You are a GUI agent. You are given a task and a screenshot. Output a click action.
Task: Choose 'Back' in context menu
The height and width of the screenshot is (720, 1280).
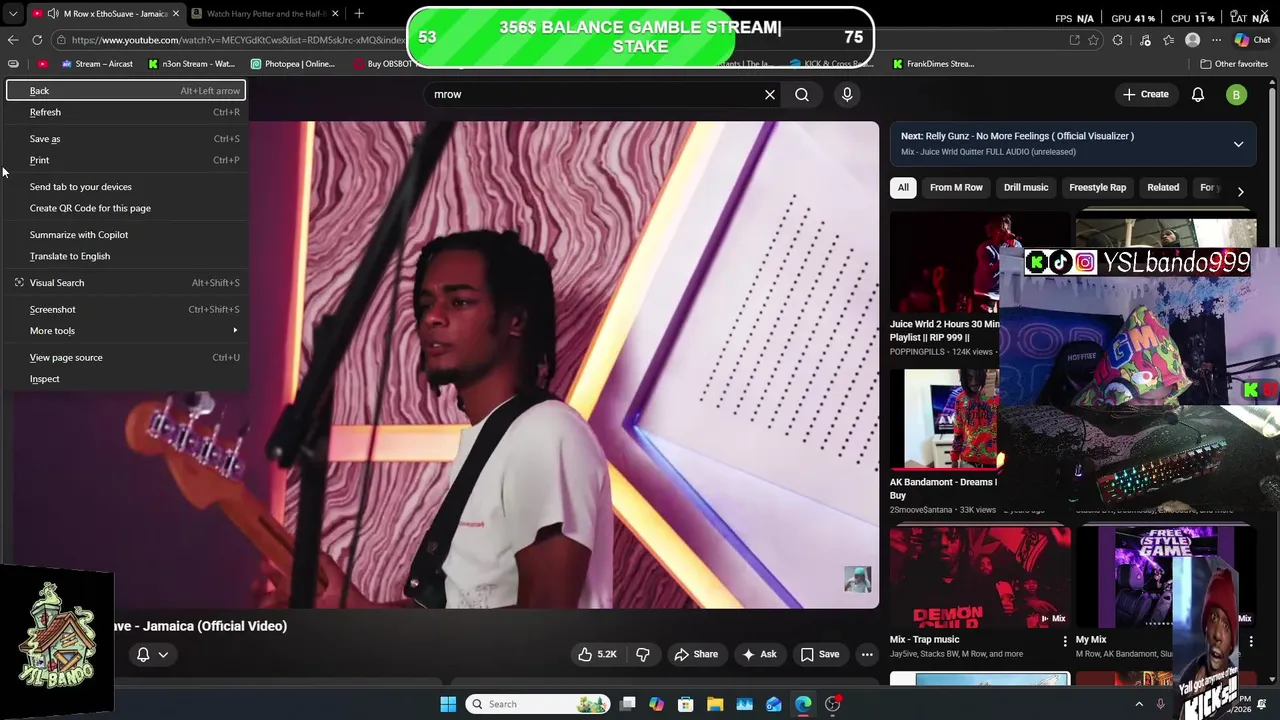pos(125,91)
